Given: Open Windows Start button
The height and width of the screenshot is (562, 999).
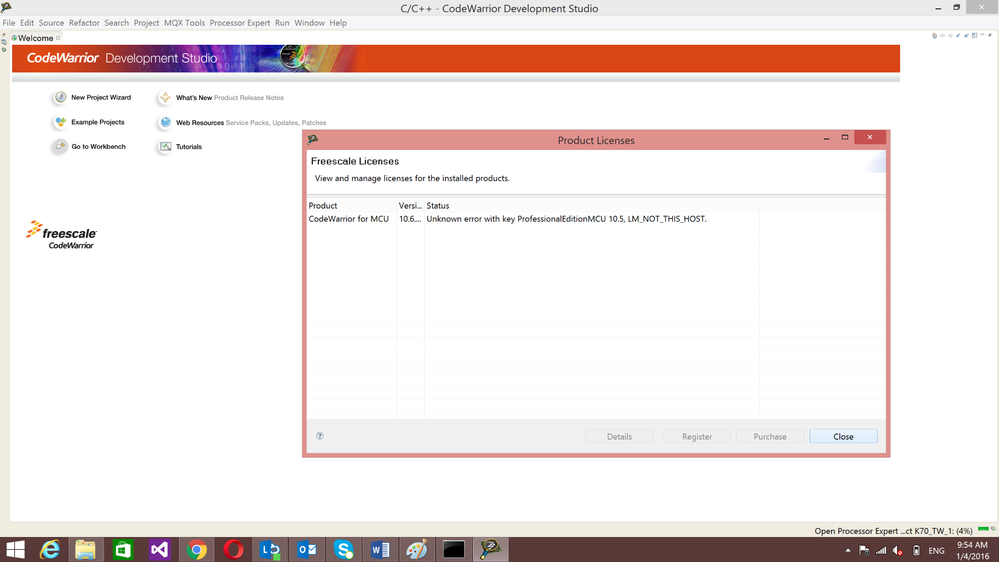Looking at the screenshot, I should (x=15, y=549).
